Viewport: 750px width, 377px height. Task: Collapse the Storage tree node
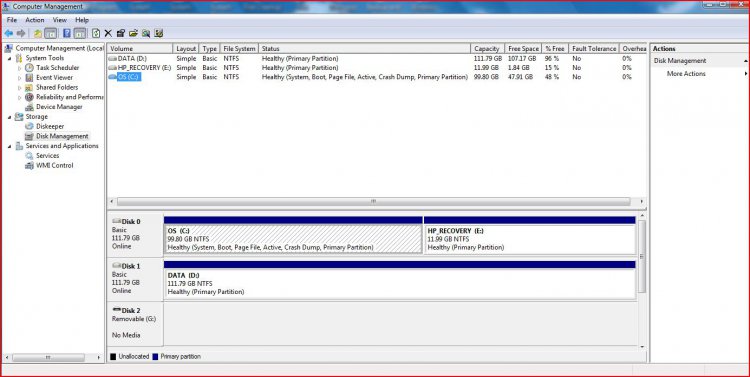point(10,117)
